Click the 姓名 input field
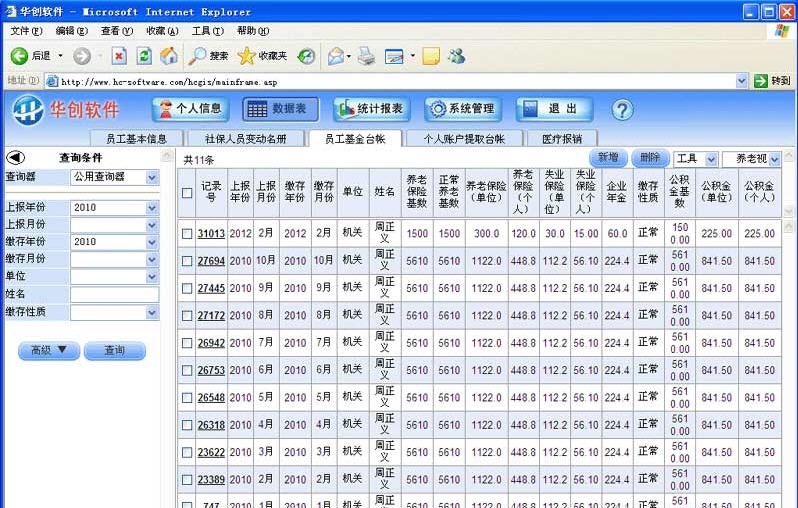 tap(115, 294)
